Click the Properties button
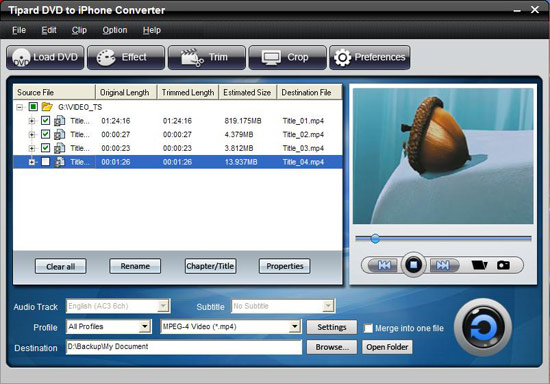The height and width of the screenshot is (384, 550). (x=284, y=266)
